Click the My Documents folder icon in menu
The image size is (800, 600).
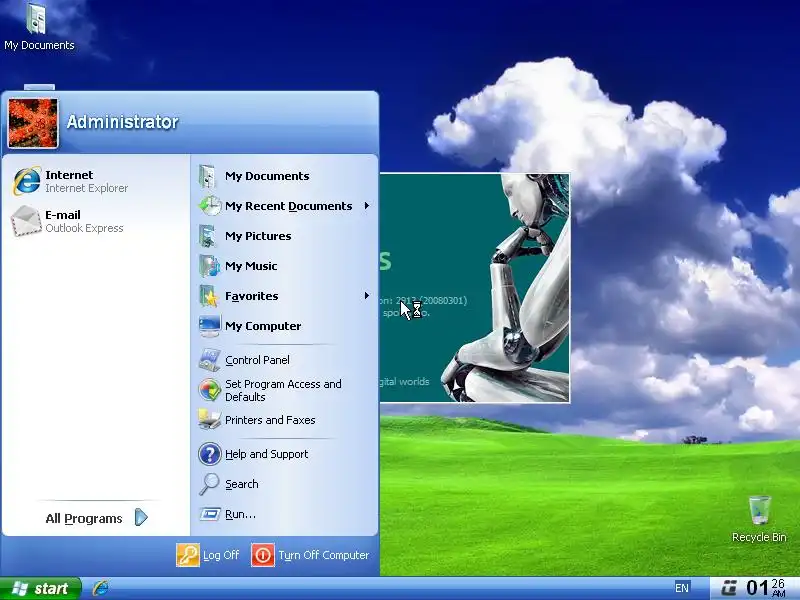209,176
